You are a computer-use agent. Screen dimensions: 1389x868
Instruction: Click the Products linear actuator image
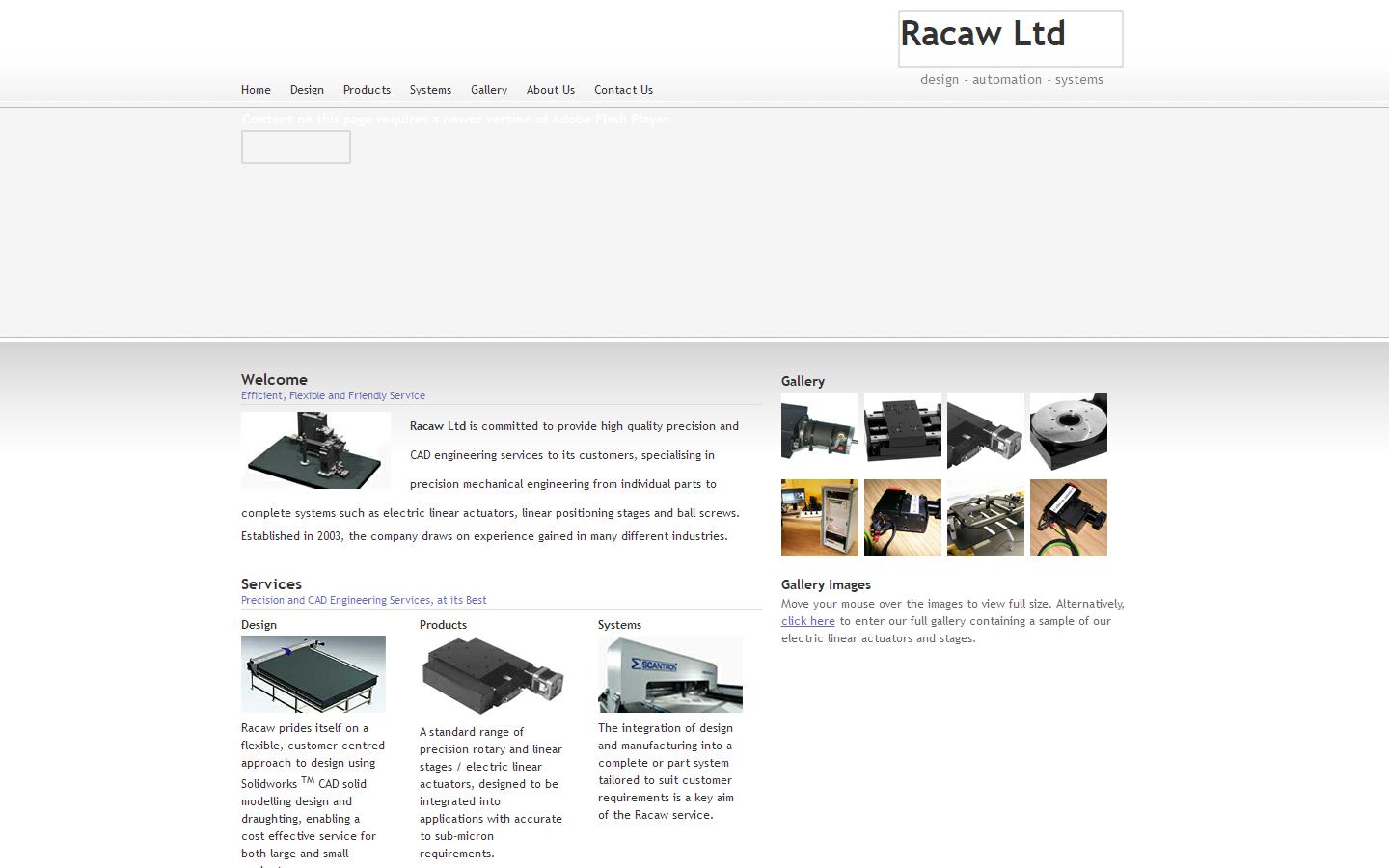tap(492, 676)
